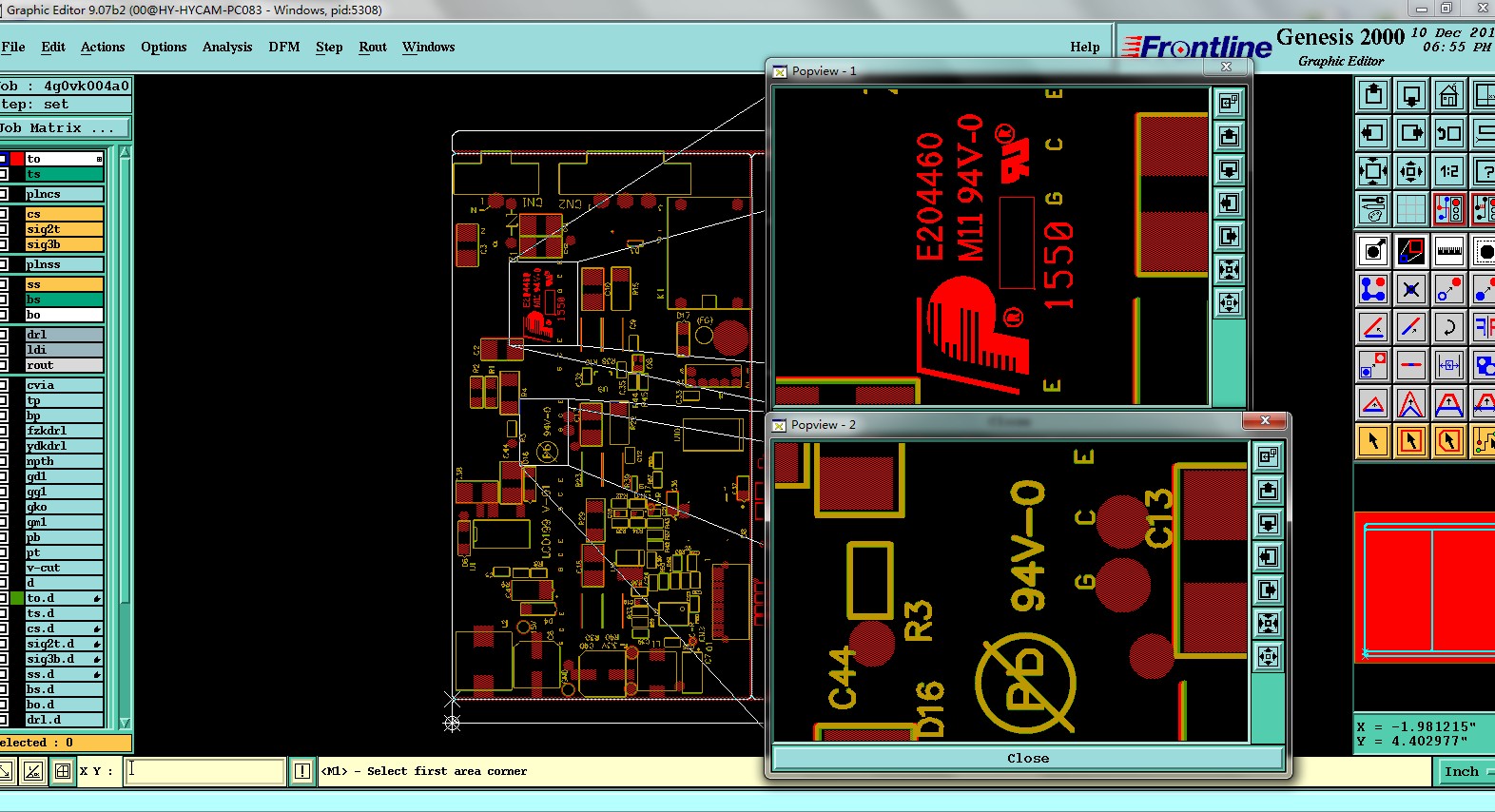Click the Inch units button
The height and width of the screenshot is (812, 1495).
click(1462, 771)
